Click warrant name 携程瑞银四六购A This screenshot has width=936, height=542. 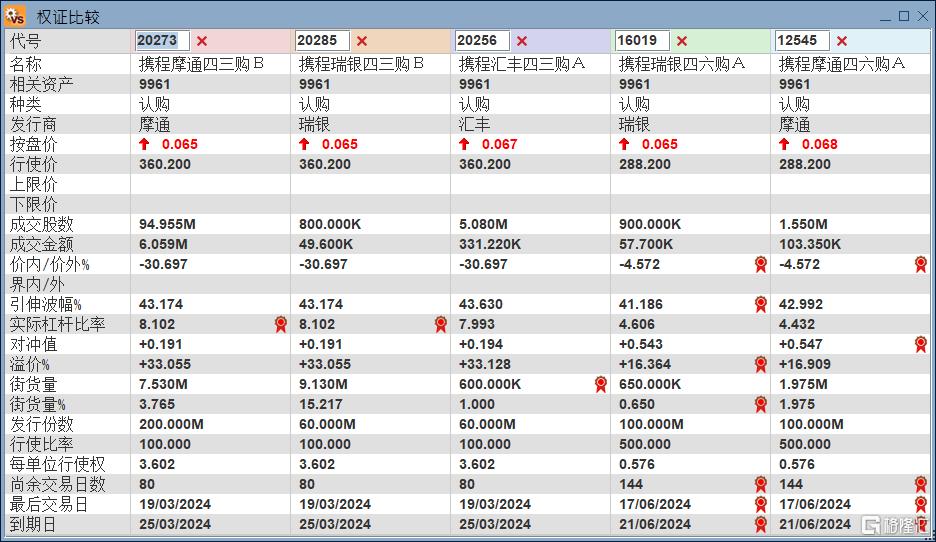pos(682,64)
